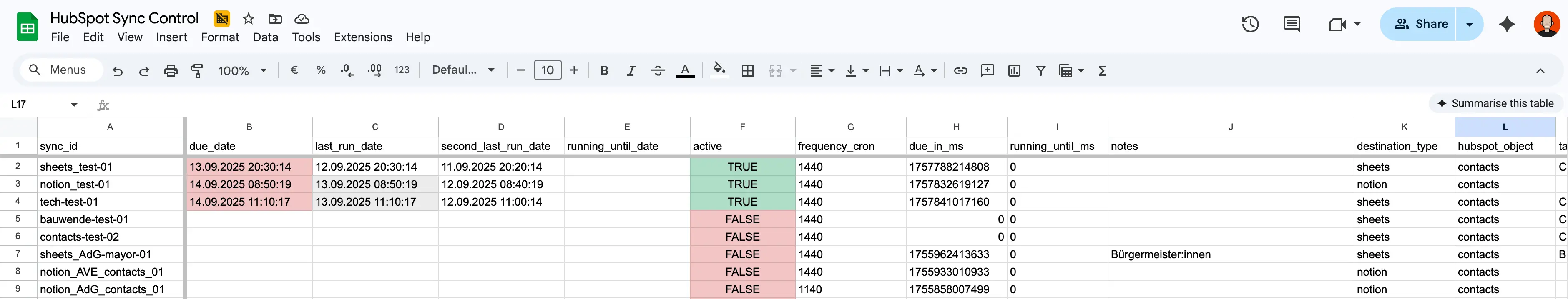Open the borders menu

tap(747, 70)
